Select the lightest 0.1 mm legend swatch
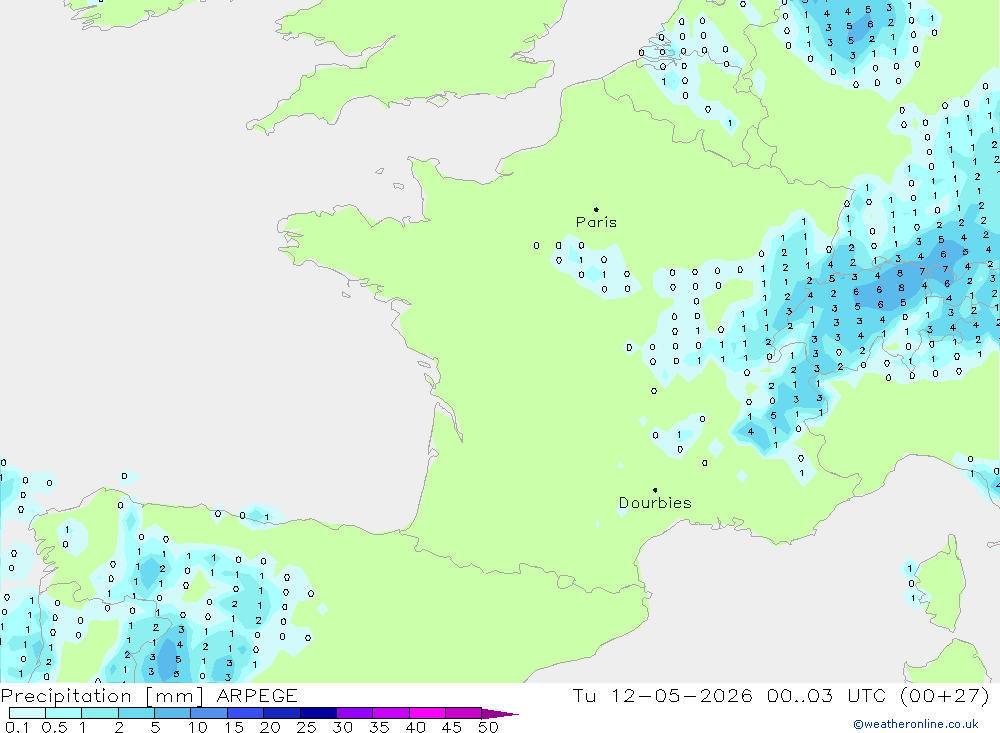 point(27,713)
